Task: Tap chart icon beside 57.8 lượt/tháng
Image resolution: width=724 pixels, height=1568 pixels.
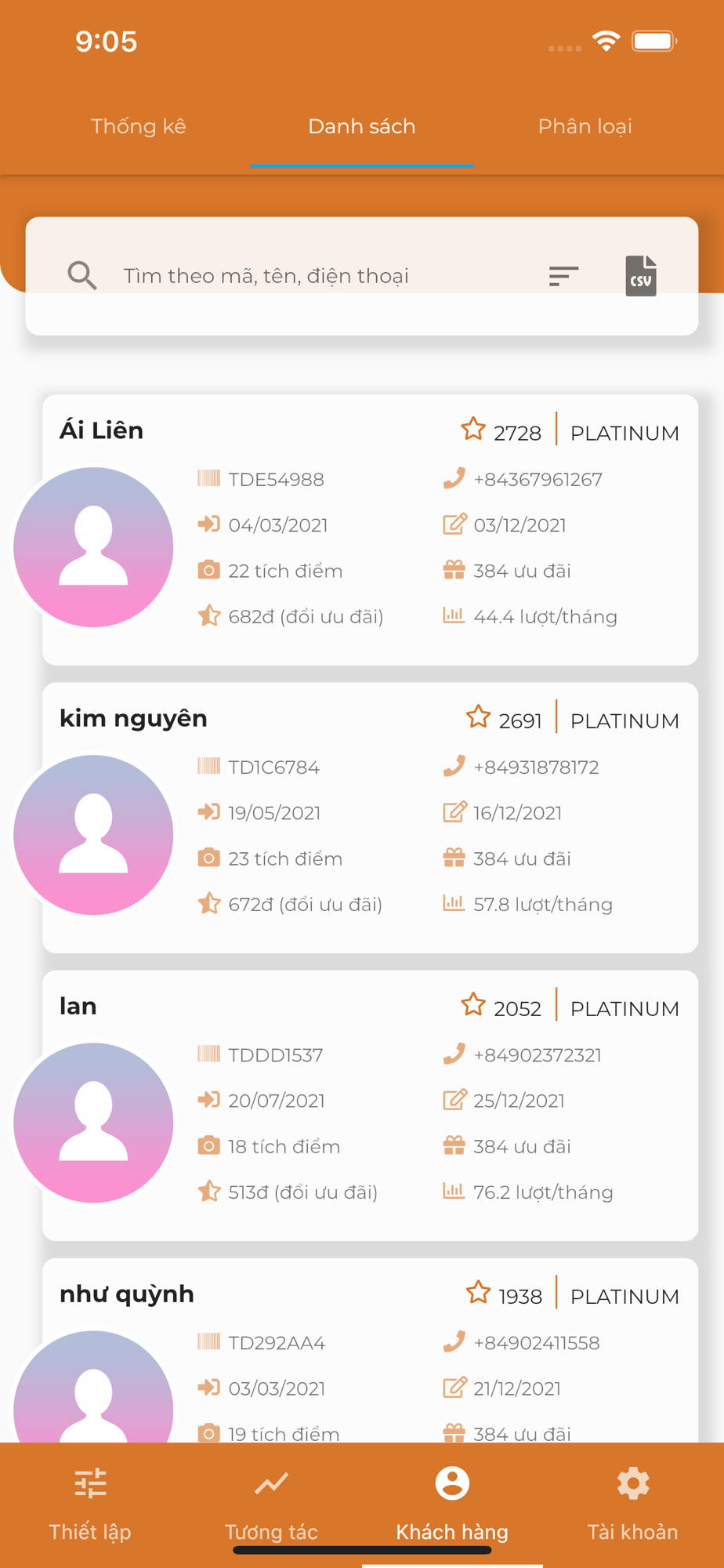Action: coord(454,903)
